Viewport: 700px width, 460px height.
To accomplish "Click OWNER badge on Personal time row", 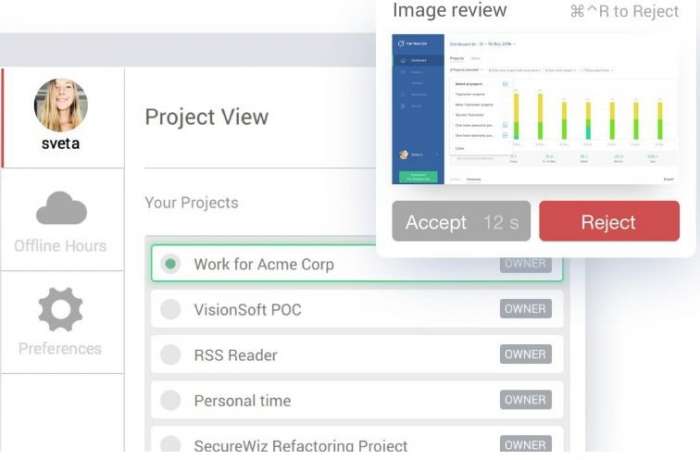I will pos(525,399).
